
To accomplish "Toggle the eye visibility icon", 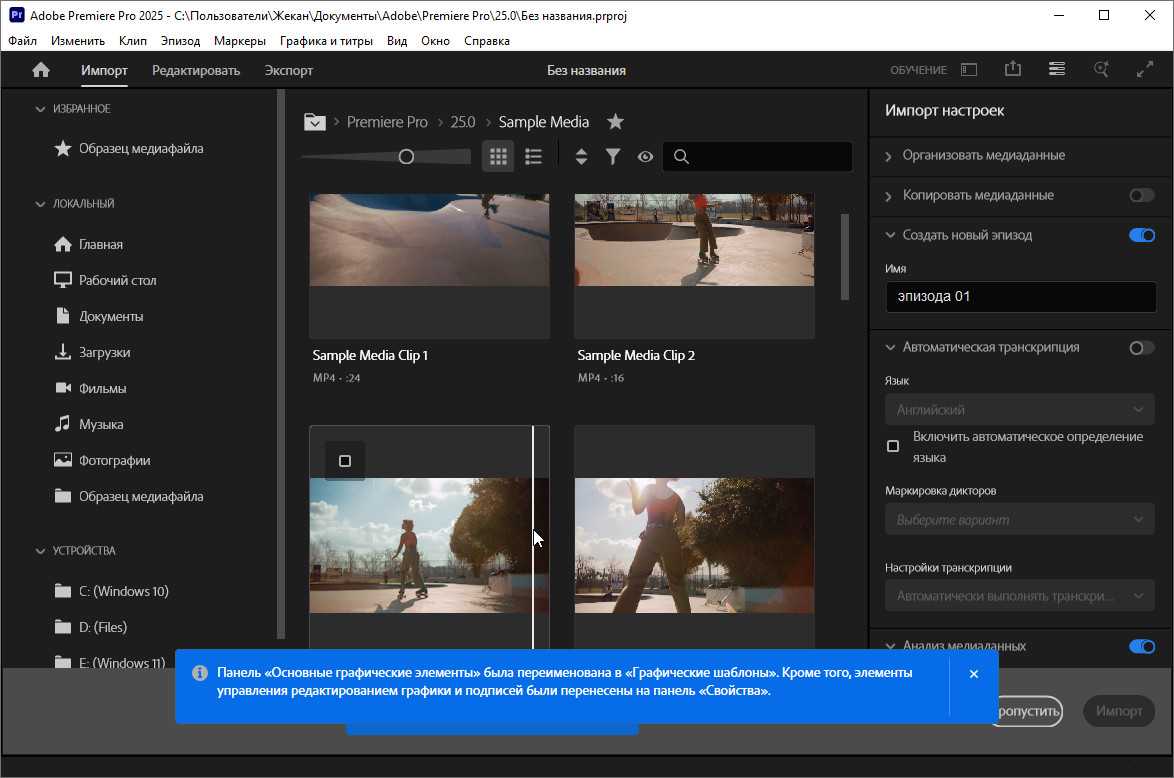I will point(645,156).
